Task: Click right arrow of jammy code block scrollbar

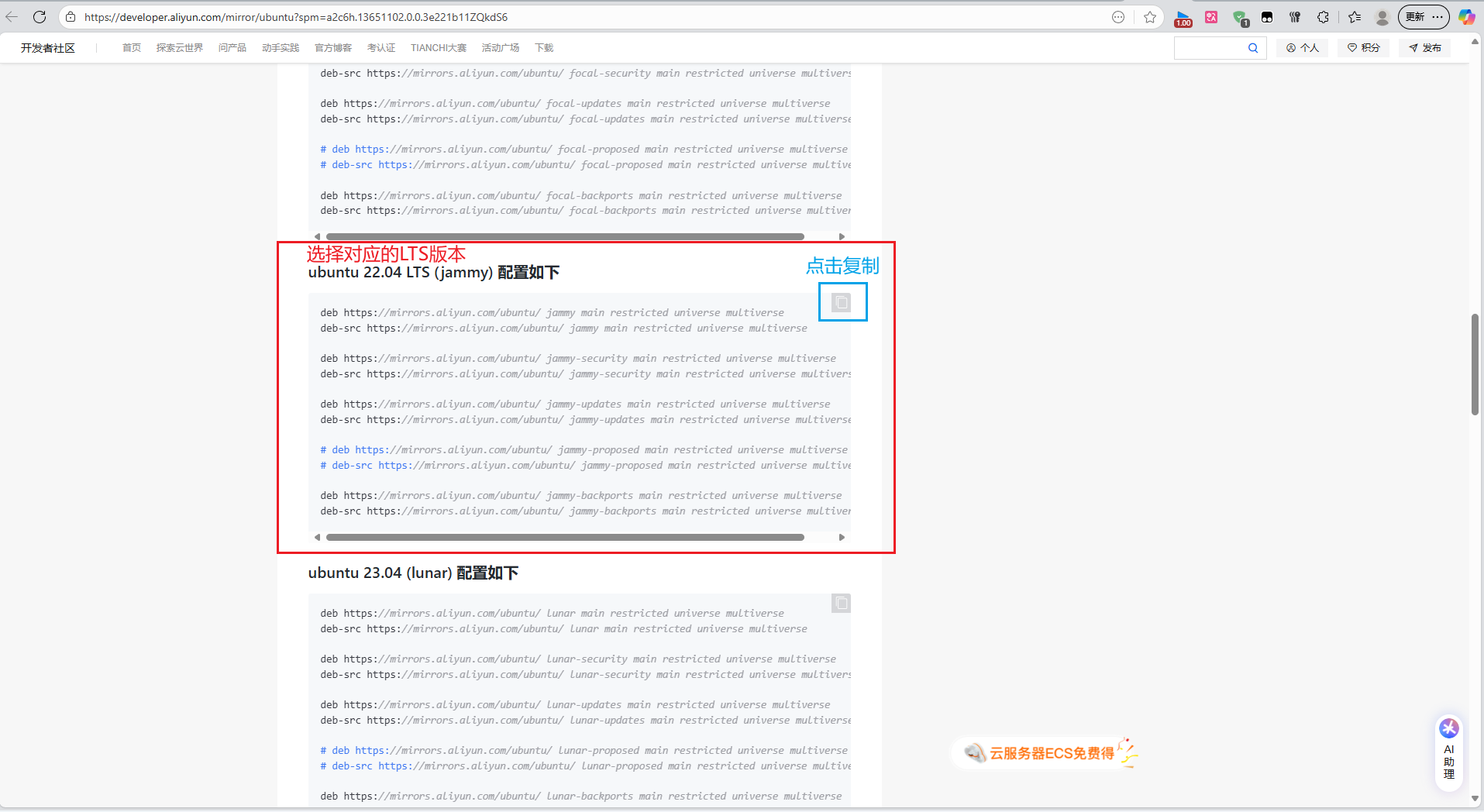Action: 842,537
